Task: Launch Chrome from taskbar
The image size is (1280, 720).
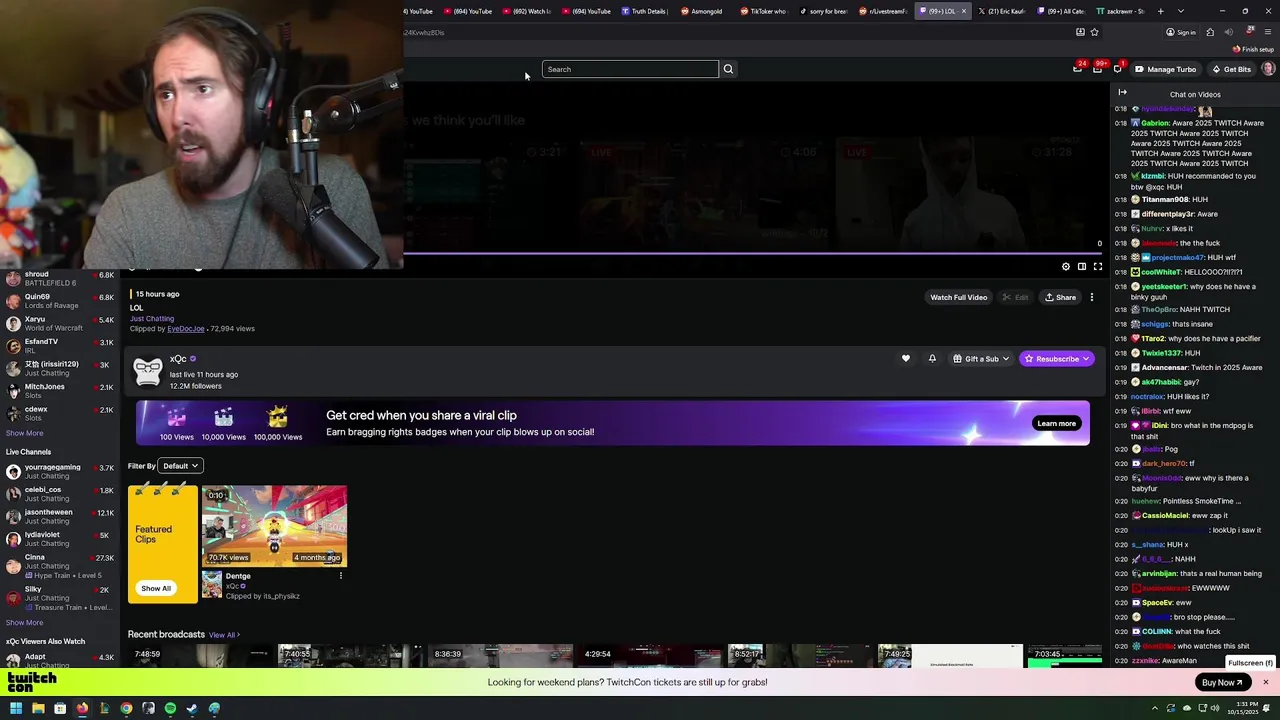Action: coord(126,709)
